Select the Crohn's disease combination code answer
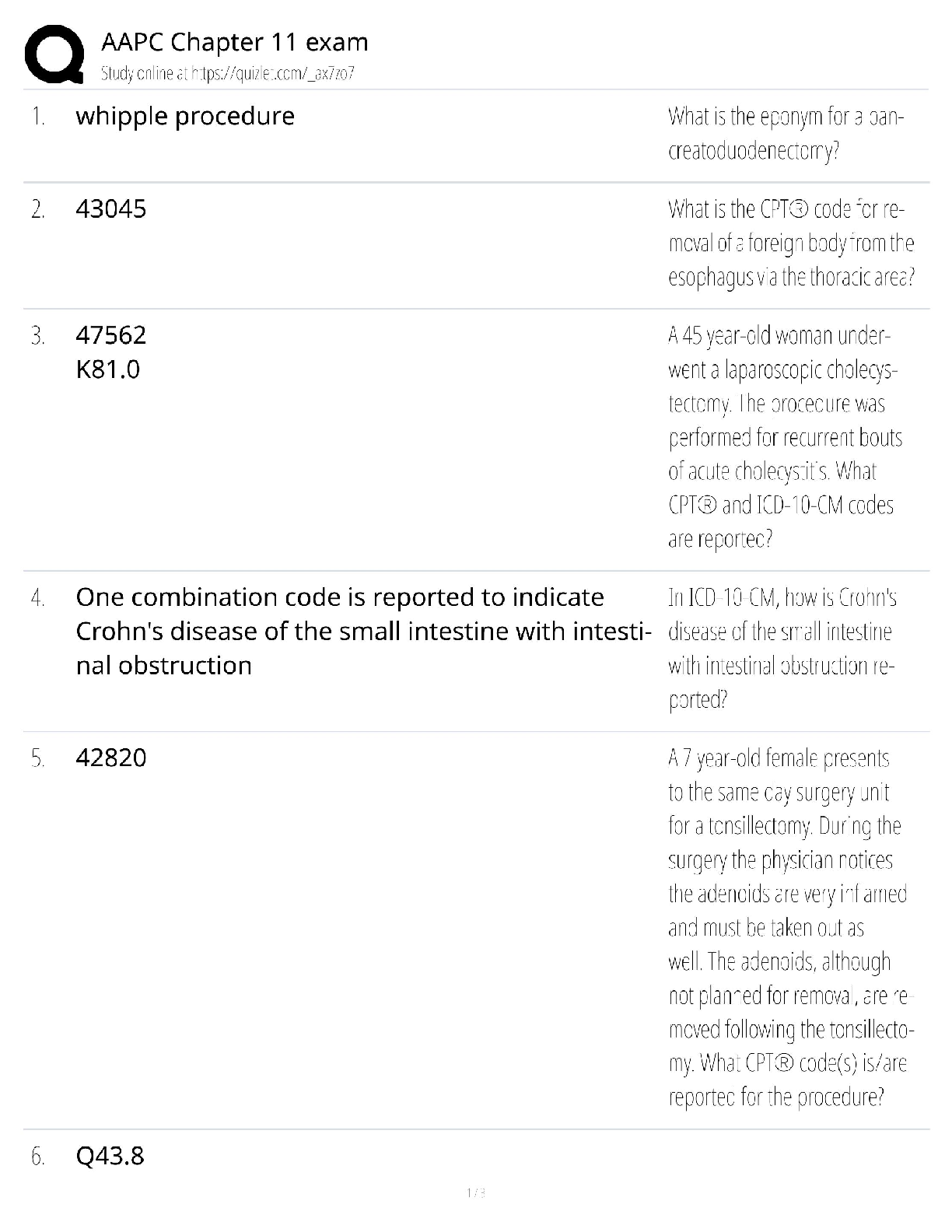The image size is (952, 1232). [x=362, y=631]
